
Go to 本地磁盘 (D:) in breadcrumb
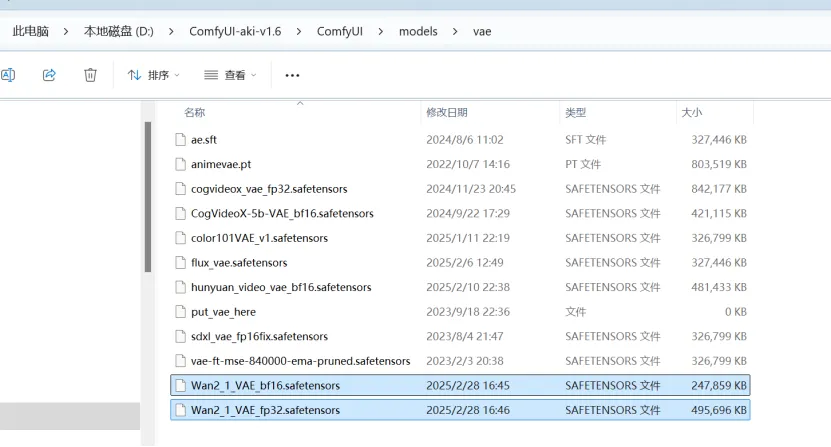(x=119, y=31)
